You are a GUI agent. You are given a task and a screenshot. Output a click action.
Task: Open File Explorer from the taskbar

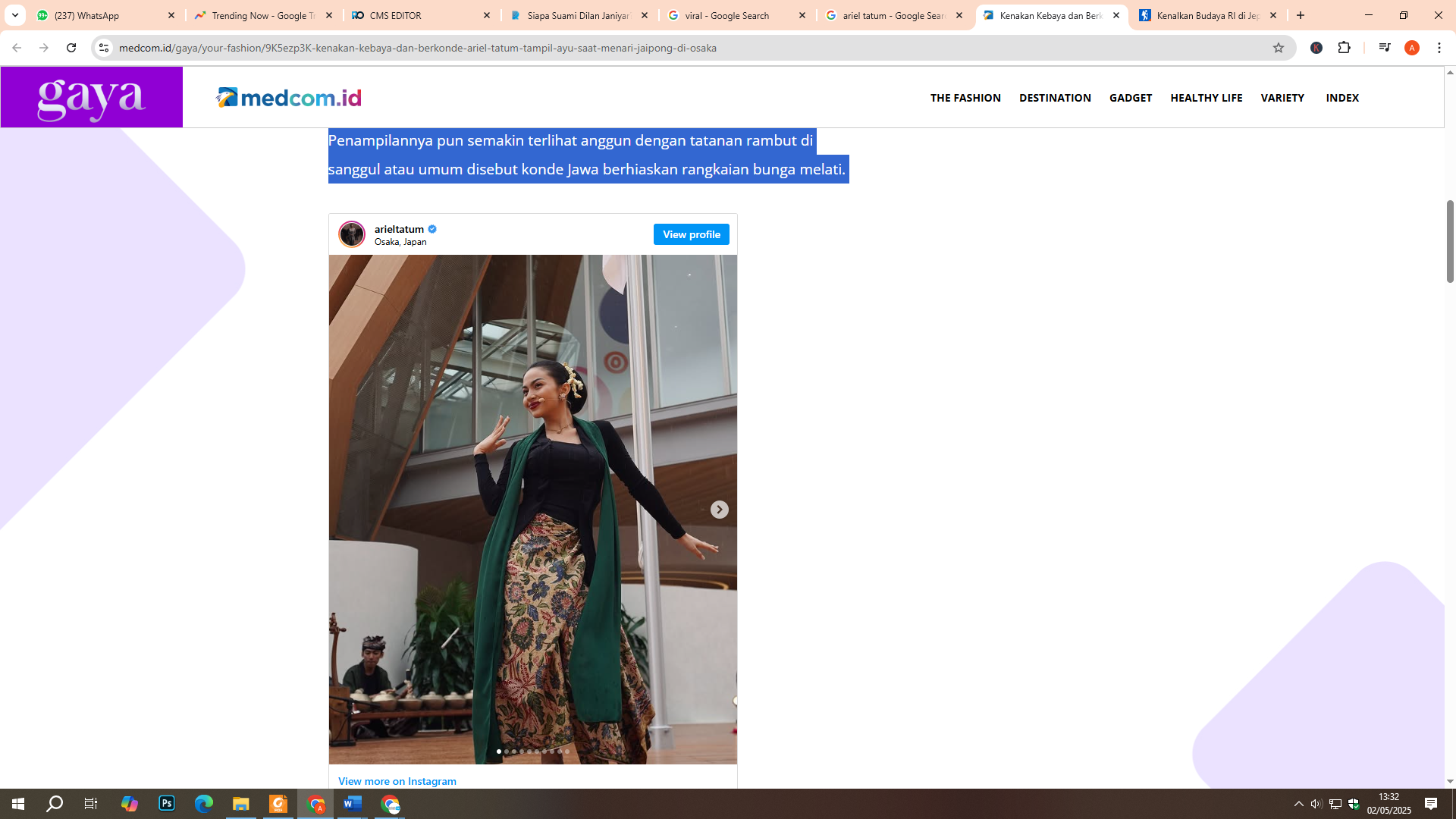241,804
